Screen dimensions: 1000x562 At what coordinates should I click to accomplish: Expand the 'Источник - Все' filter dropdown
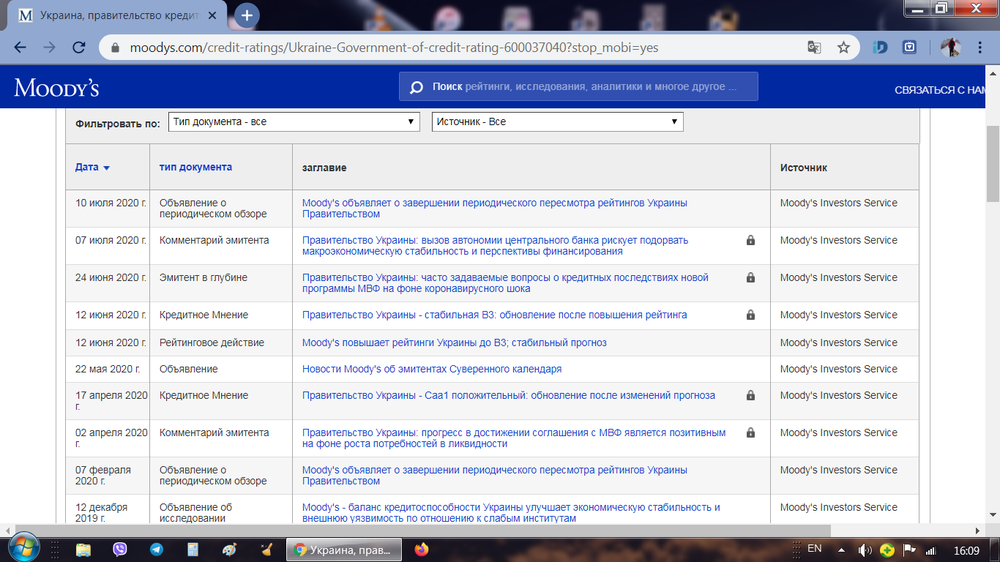(x=557, y=122)
